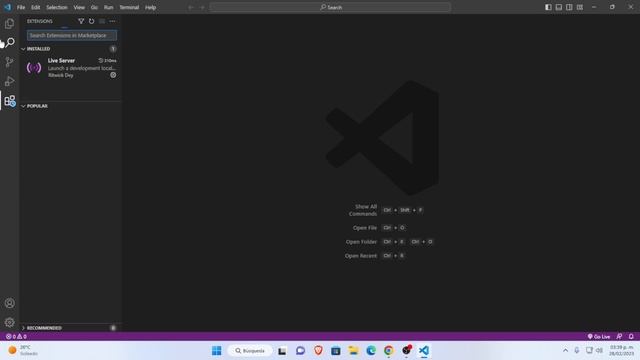Open the Run and Debug view
The width and height of the screenshot is (640, 360).
[x=9, y=81]
